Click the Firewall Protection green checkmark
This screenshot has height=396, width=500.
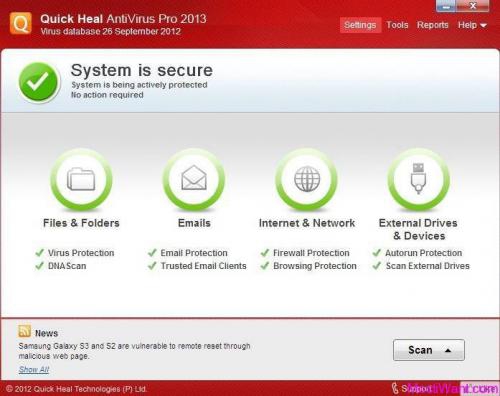click(265, 253)
